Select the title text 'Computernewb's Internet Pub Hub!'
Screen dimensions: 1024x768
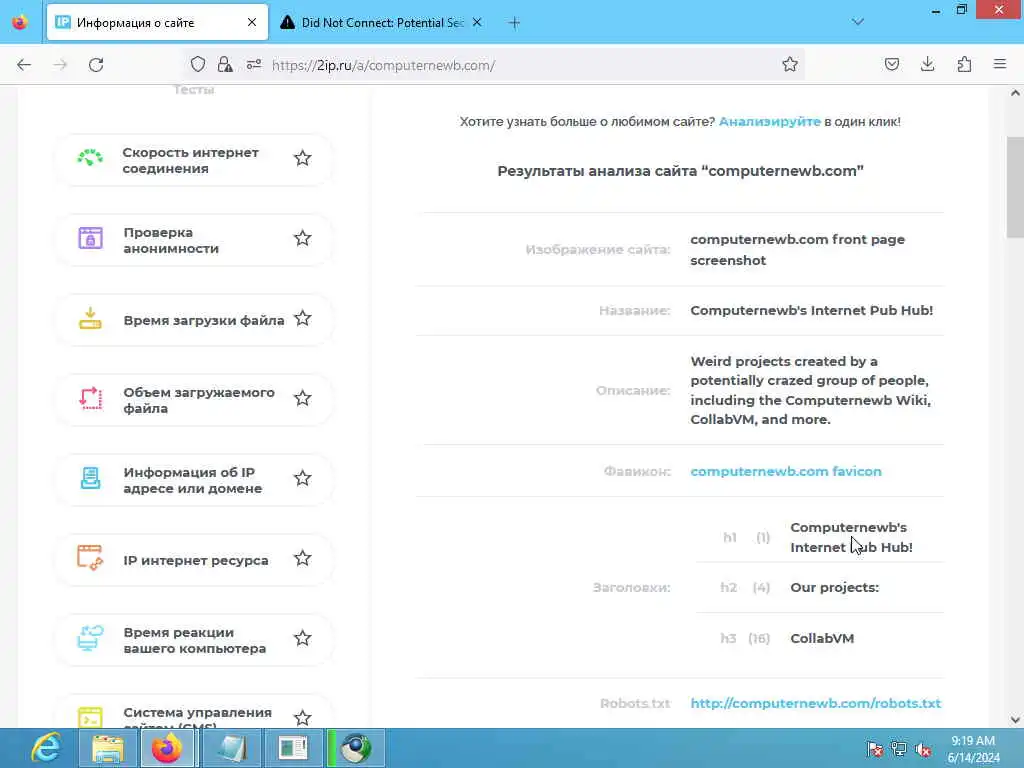pos(812,310)
